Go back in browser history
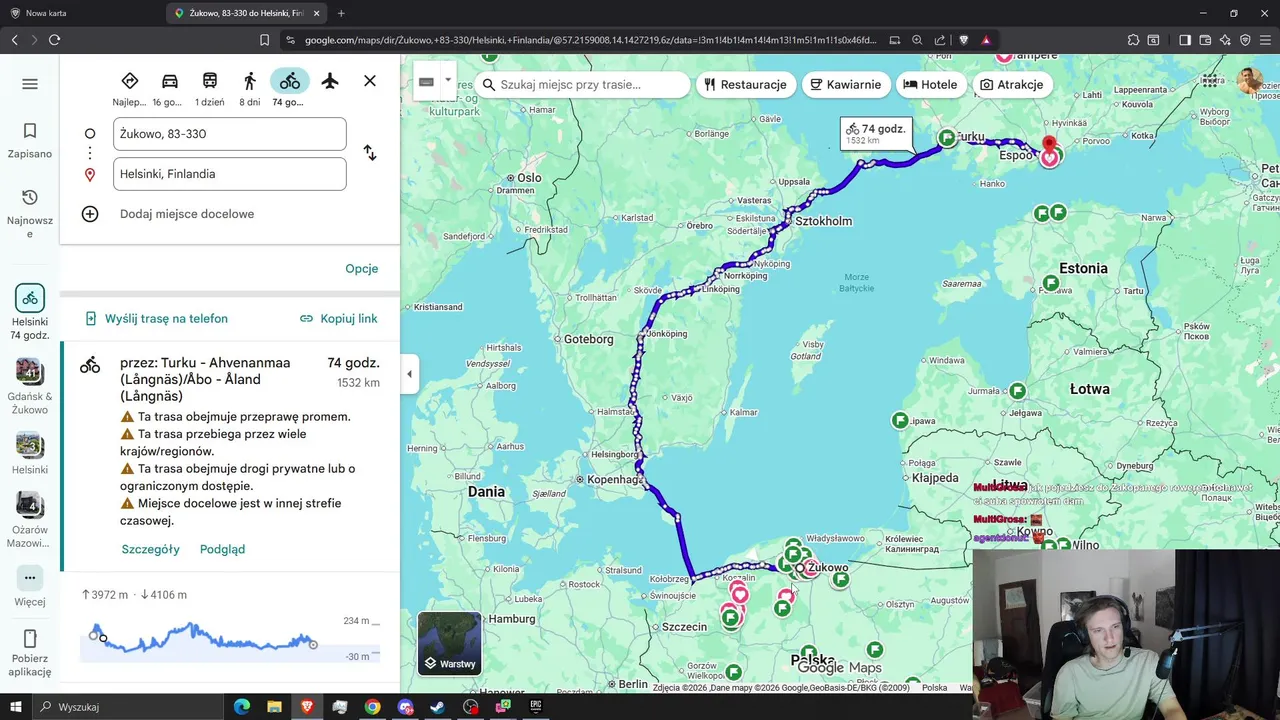The image size is (1280, 720). point(14,40)
